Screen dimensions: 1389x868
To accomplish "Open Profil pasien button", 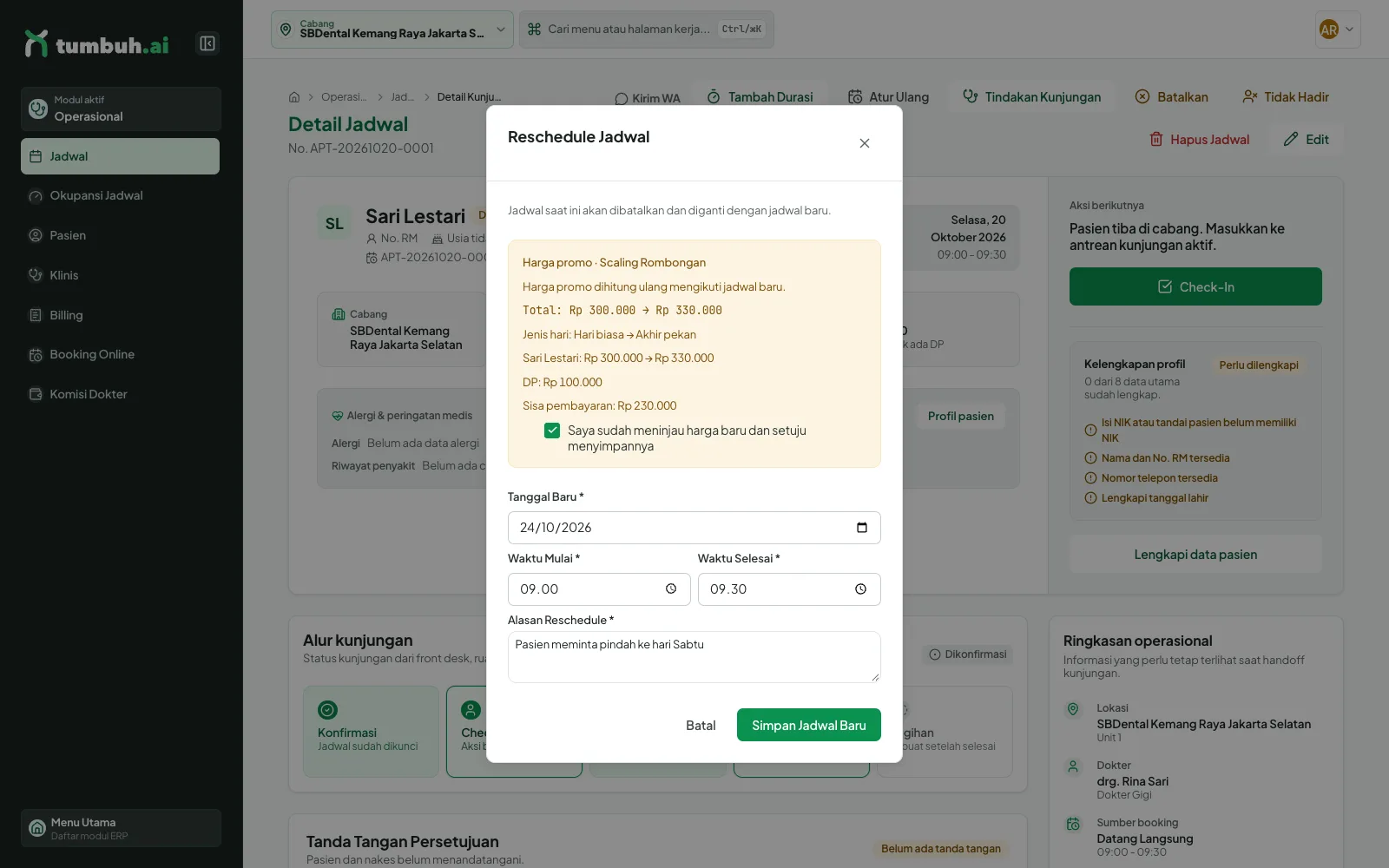I will pos(960,417).
